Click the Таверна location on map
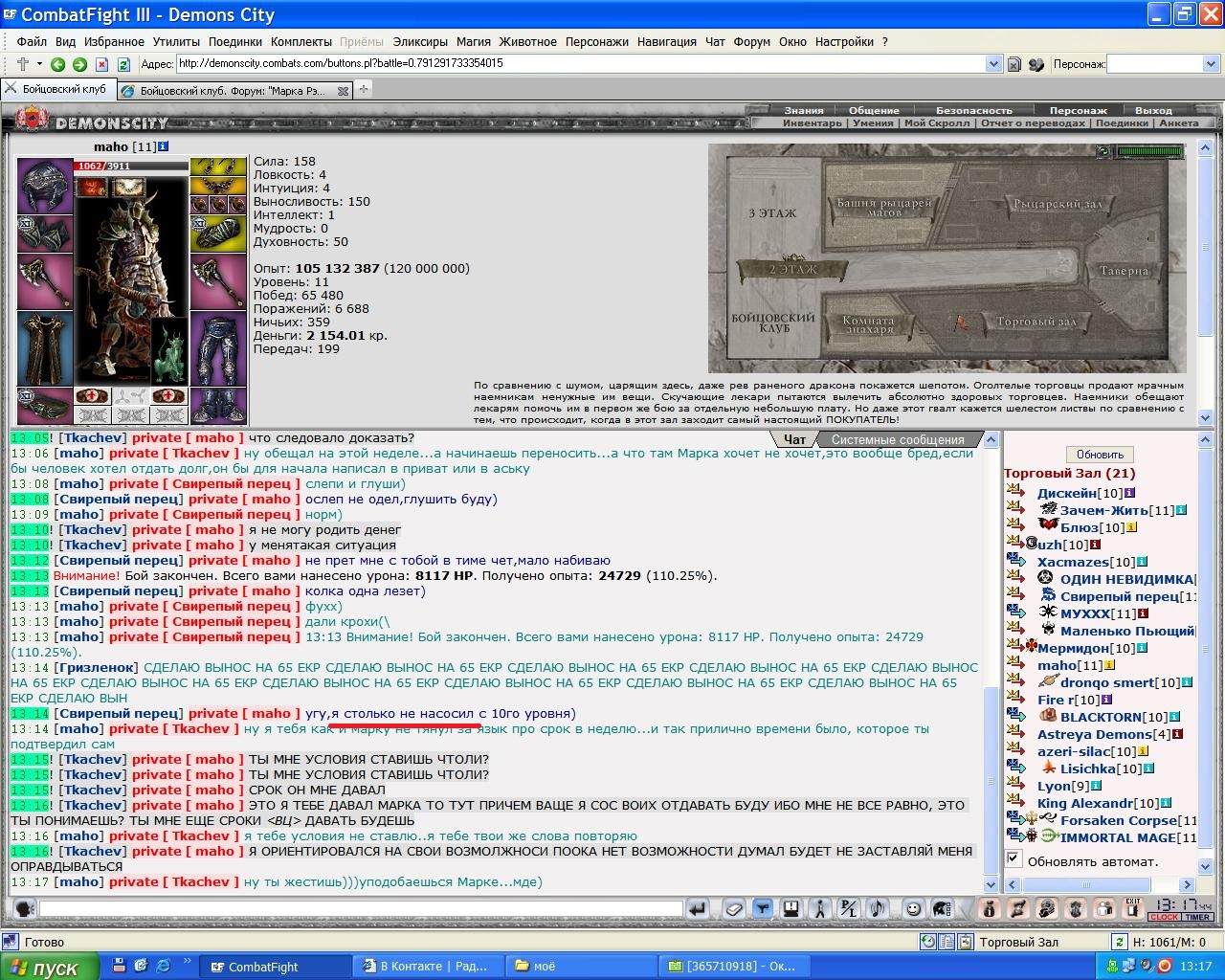The width and height of the screenshot is (1225, 980). (1124, 271)
